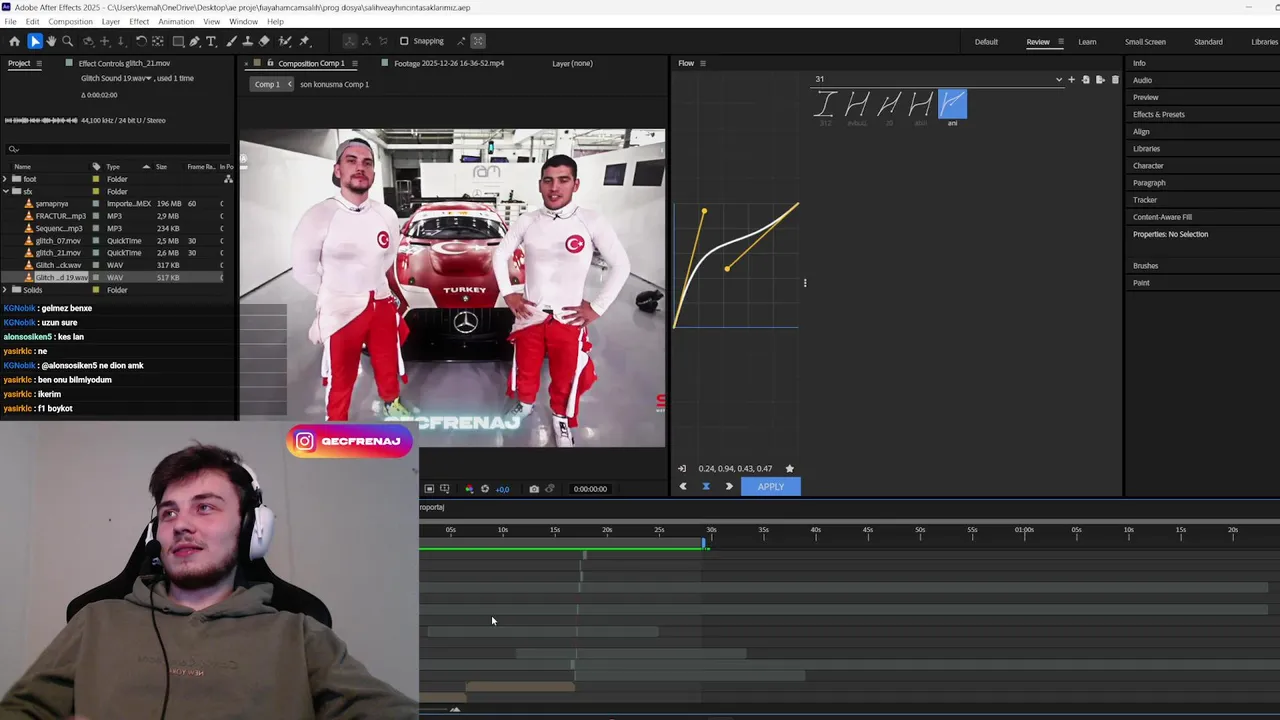
Task: Click the Flow export presets icon
Action: coord(1100,79)
